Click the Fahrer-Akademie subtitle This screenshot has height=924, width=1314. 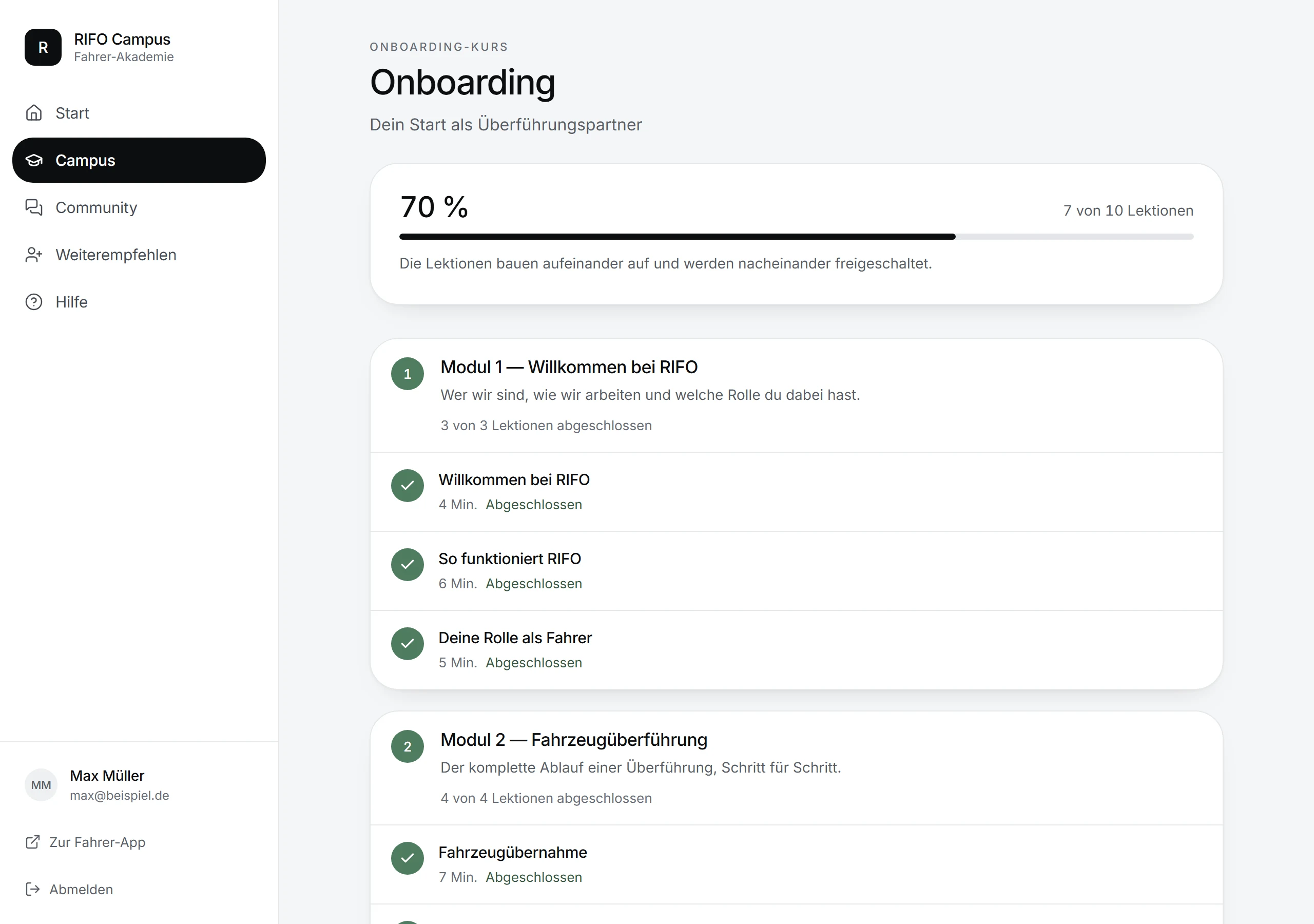pyautogui.click(x=124, y=56)
